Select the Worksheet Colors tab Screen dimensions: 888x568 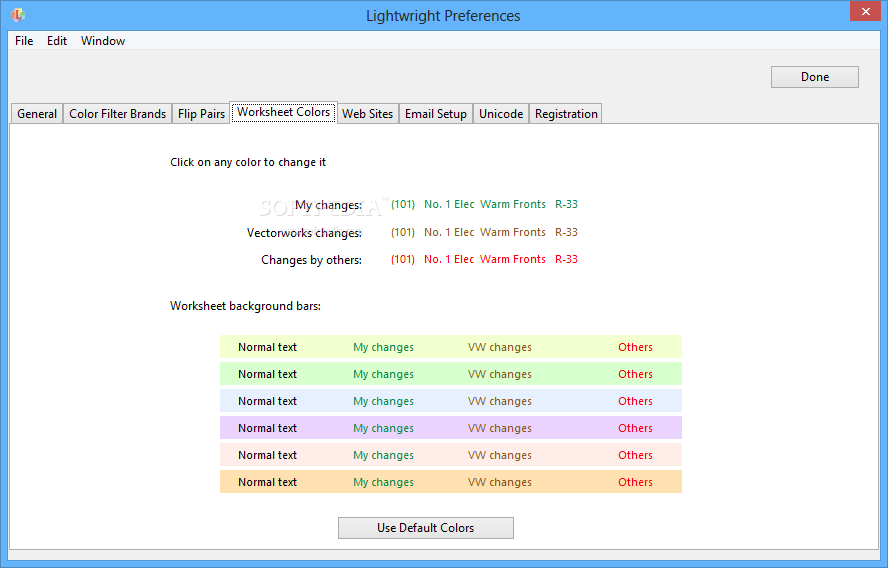click(283, 112)
